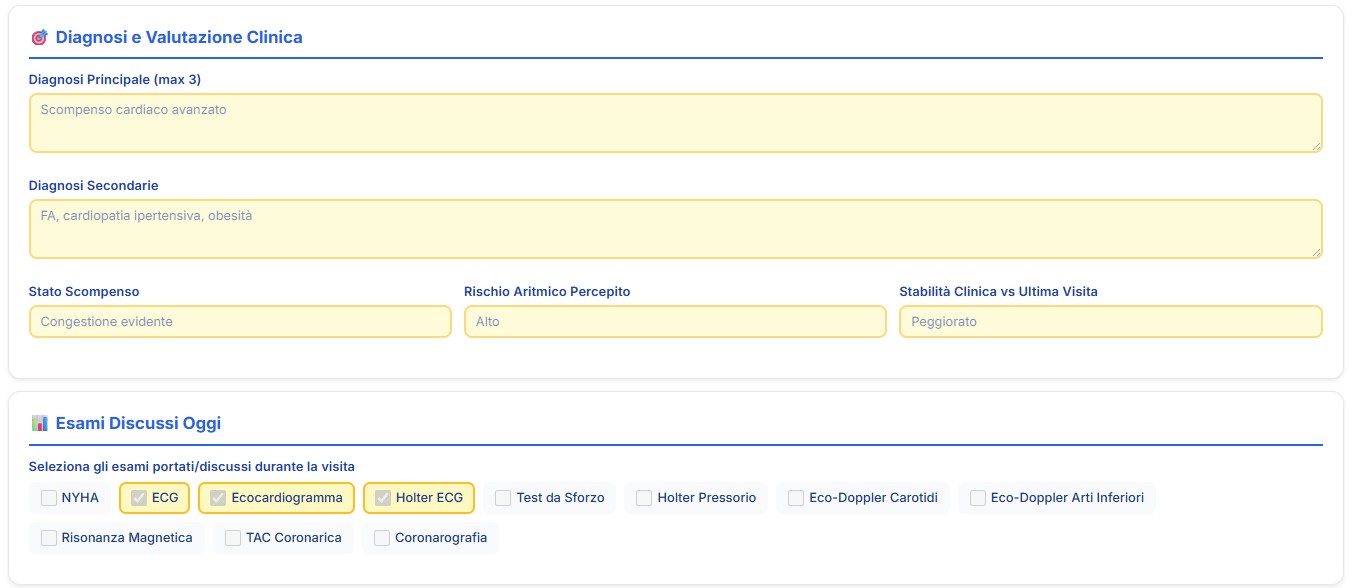Click the resize handle of Diagnosi Secondarie textarea

[1316, 251]
